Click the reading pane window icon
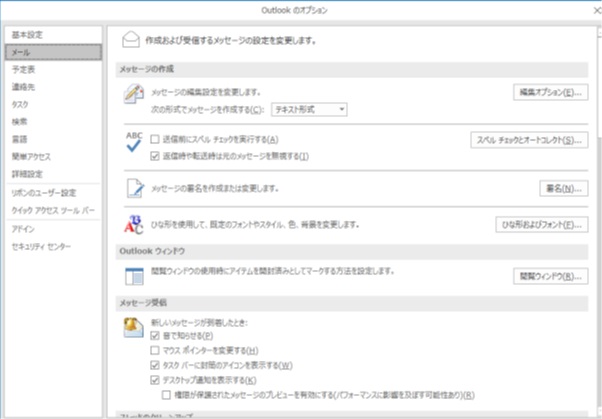Image resolution: width=602 pixels, height=419 pixels. (133, 274)
